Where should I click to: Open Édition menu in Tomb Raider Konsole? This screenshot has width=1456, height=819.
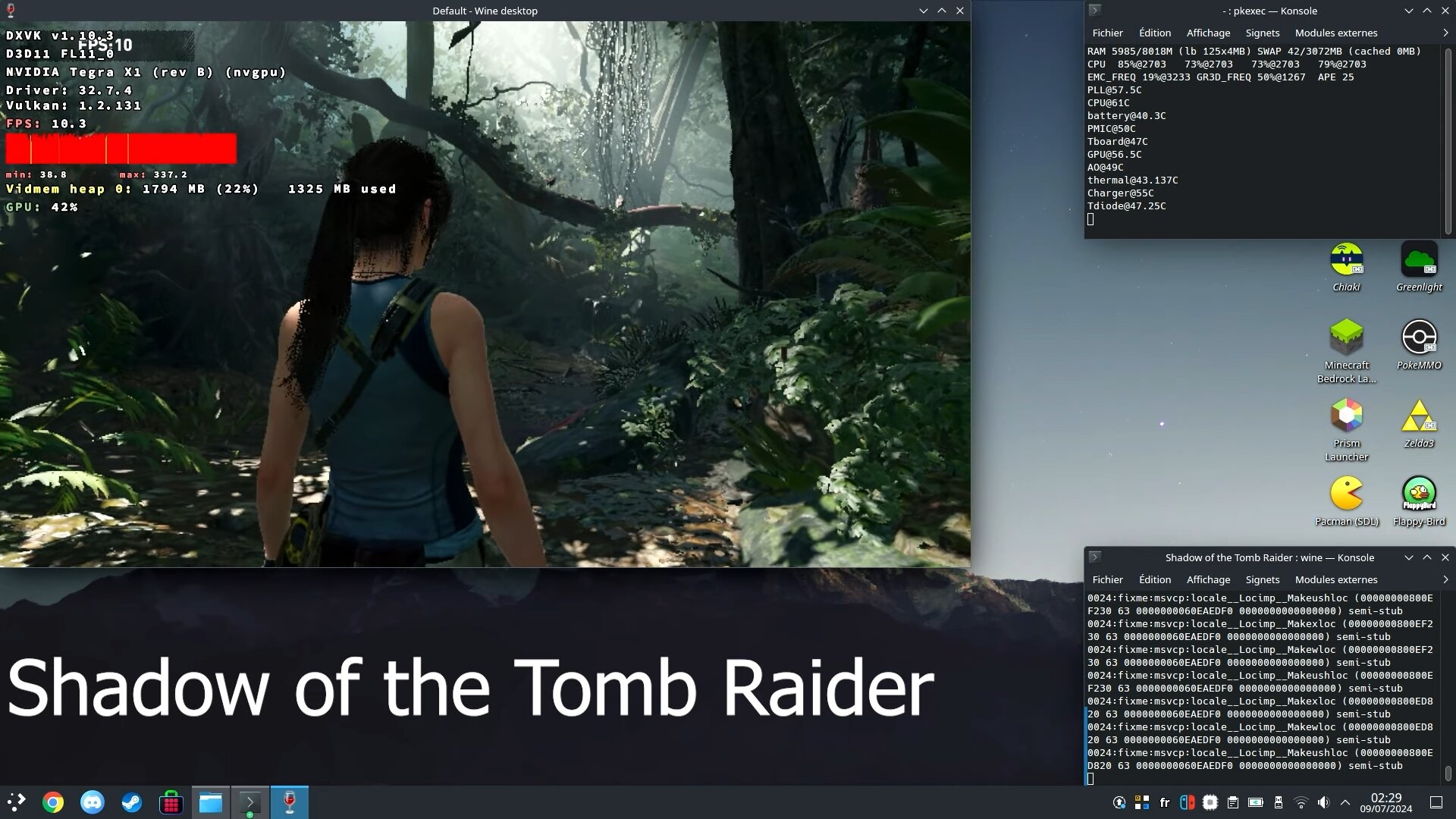click(x=1155, y=579)
